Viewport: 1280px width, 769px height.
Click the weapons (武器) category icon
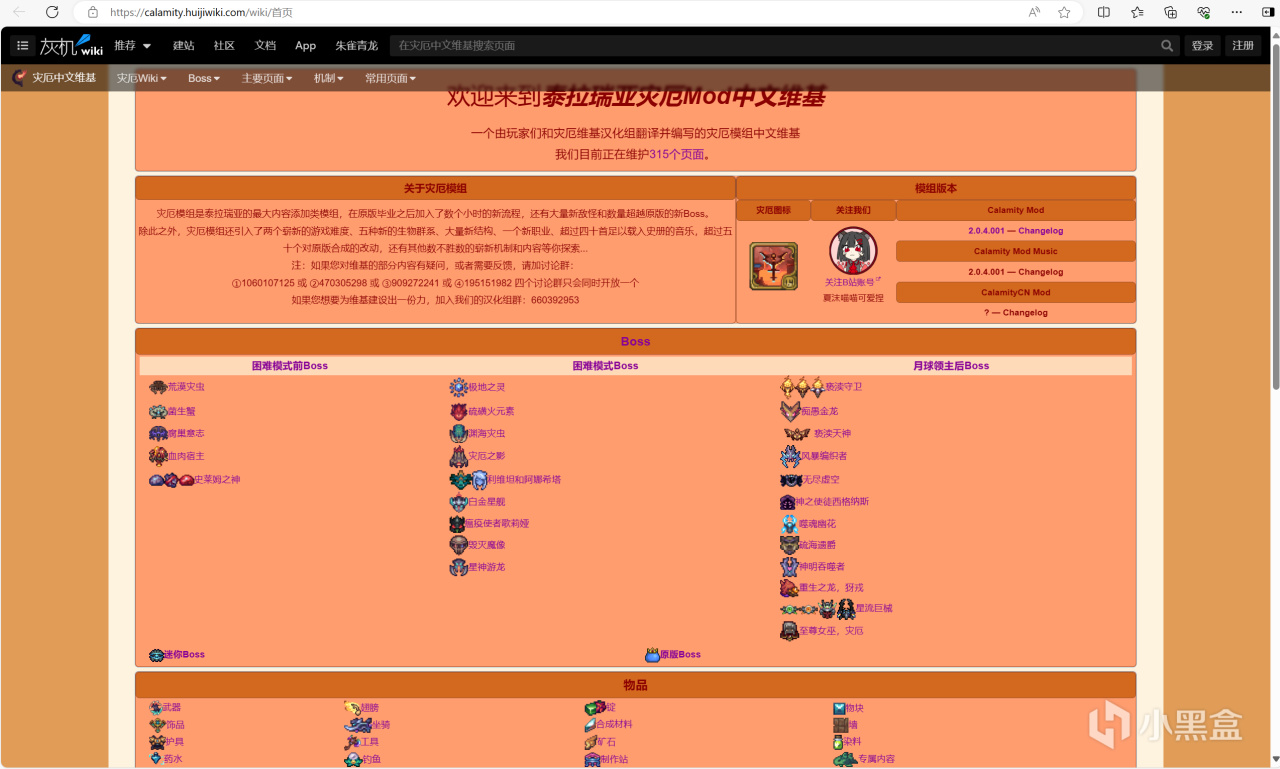click(156, 708)
